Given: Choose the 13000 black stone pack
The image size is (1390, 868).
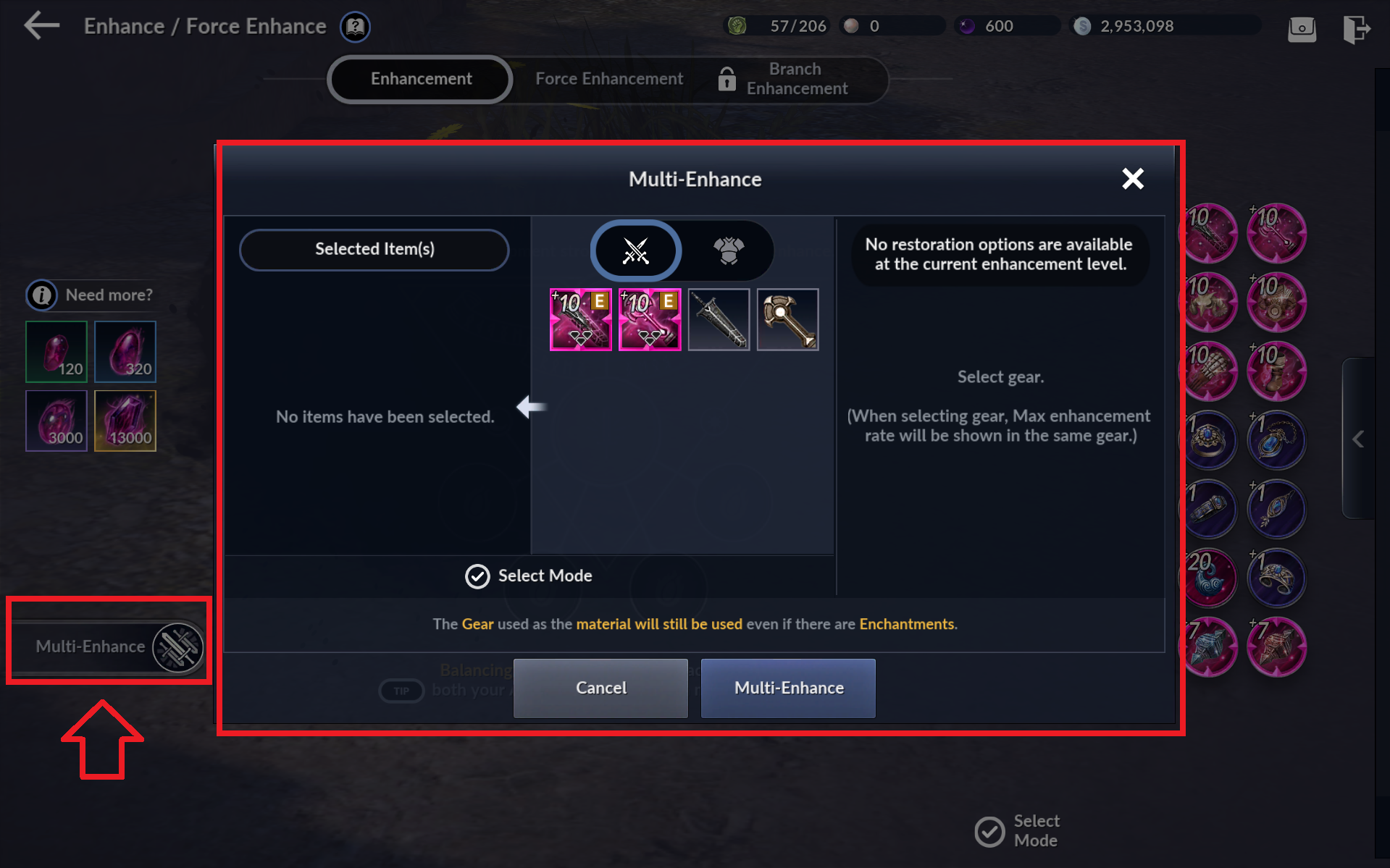Looking at the screenshot, I should pyautogui.click(x=125, y=421).
